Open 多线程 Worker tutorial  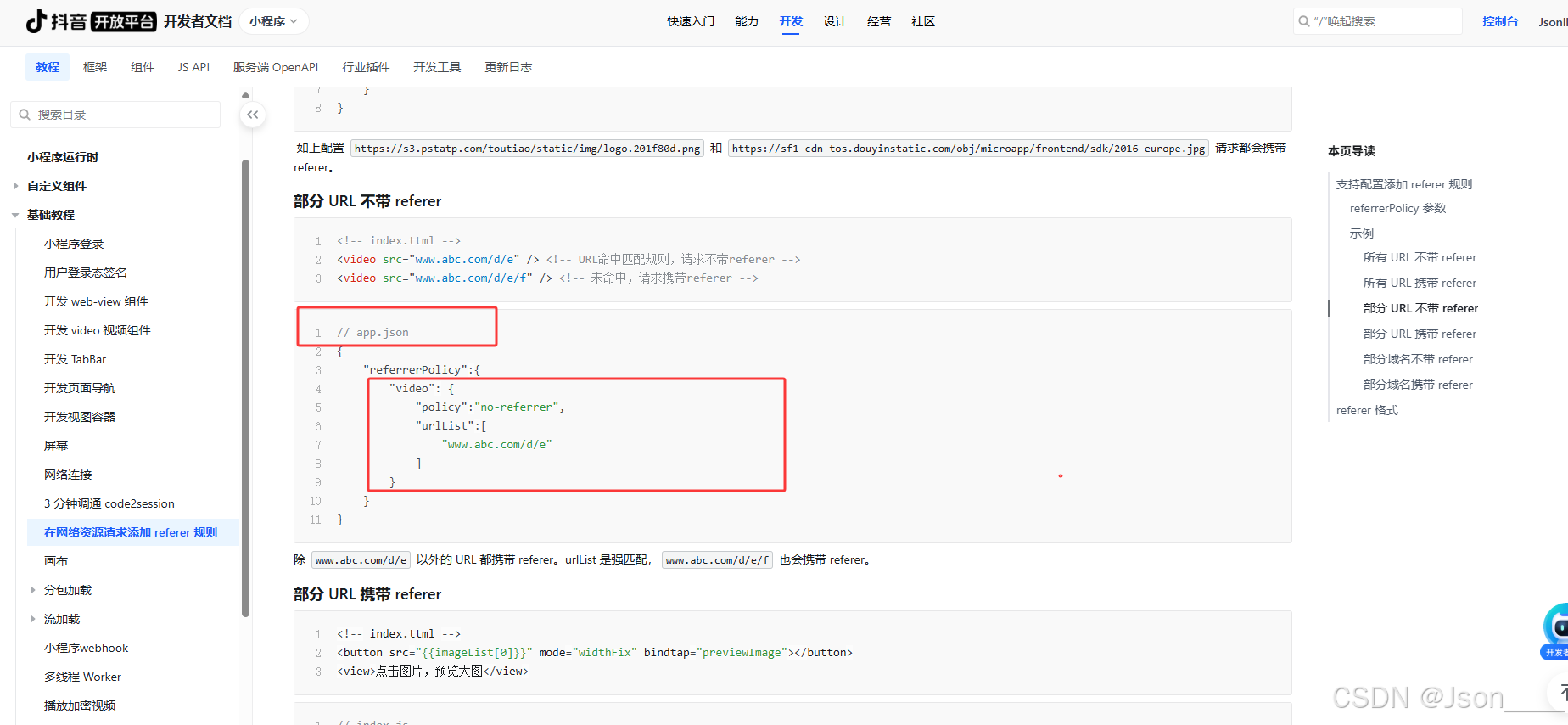click(x=82, y=677)
